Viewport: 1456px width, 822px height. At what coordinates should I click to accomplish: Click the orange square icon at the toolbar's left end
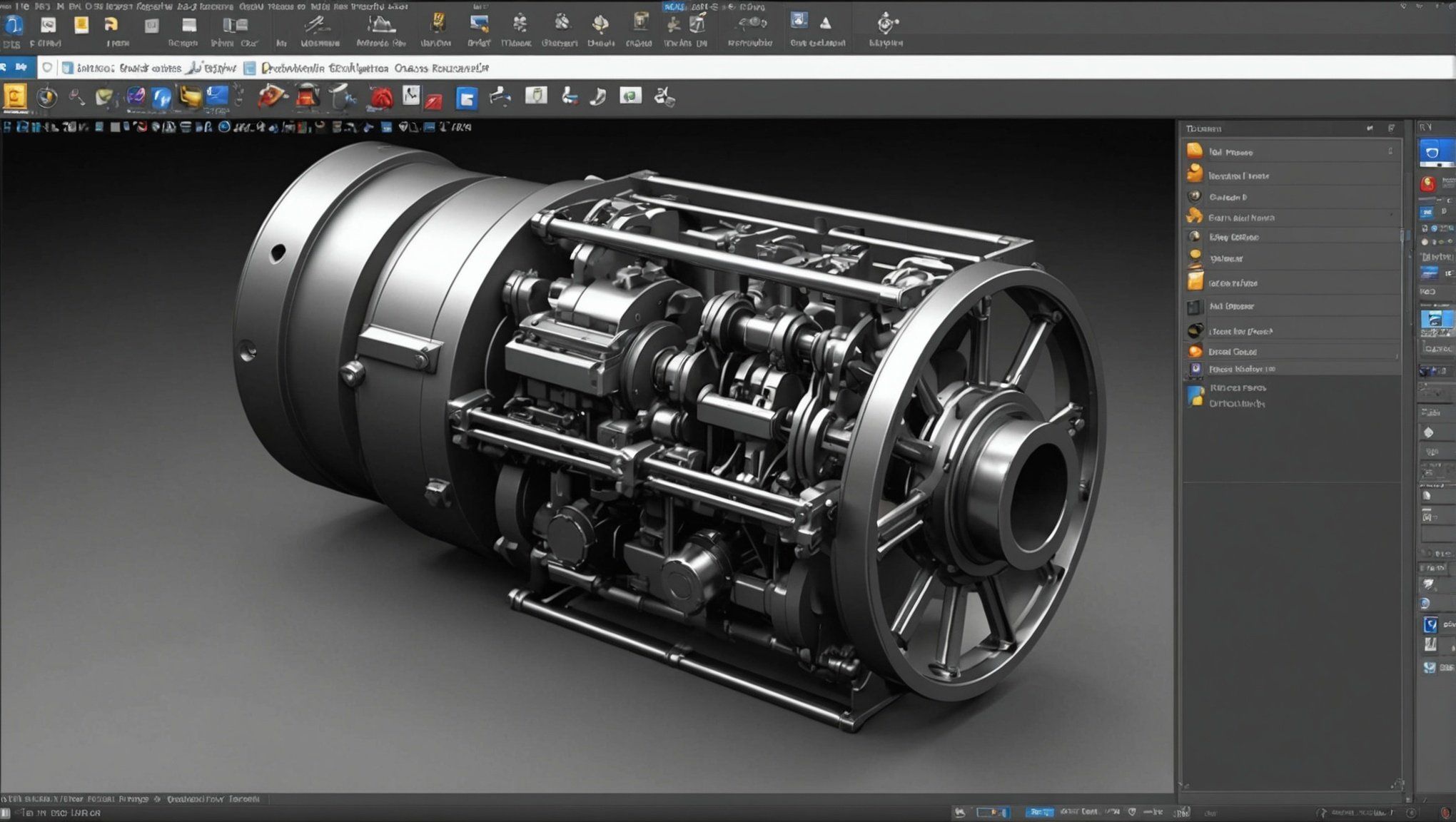pyautogui.click(x=15, y=96)
